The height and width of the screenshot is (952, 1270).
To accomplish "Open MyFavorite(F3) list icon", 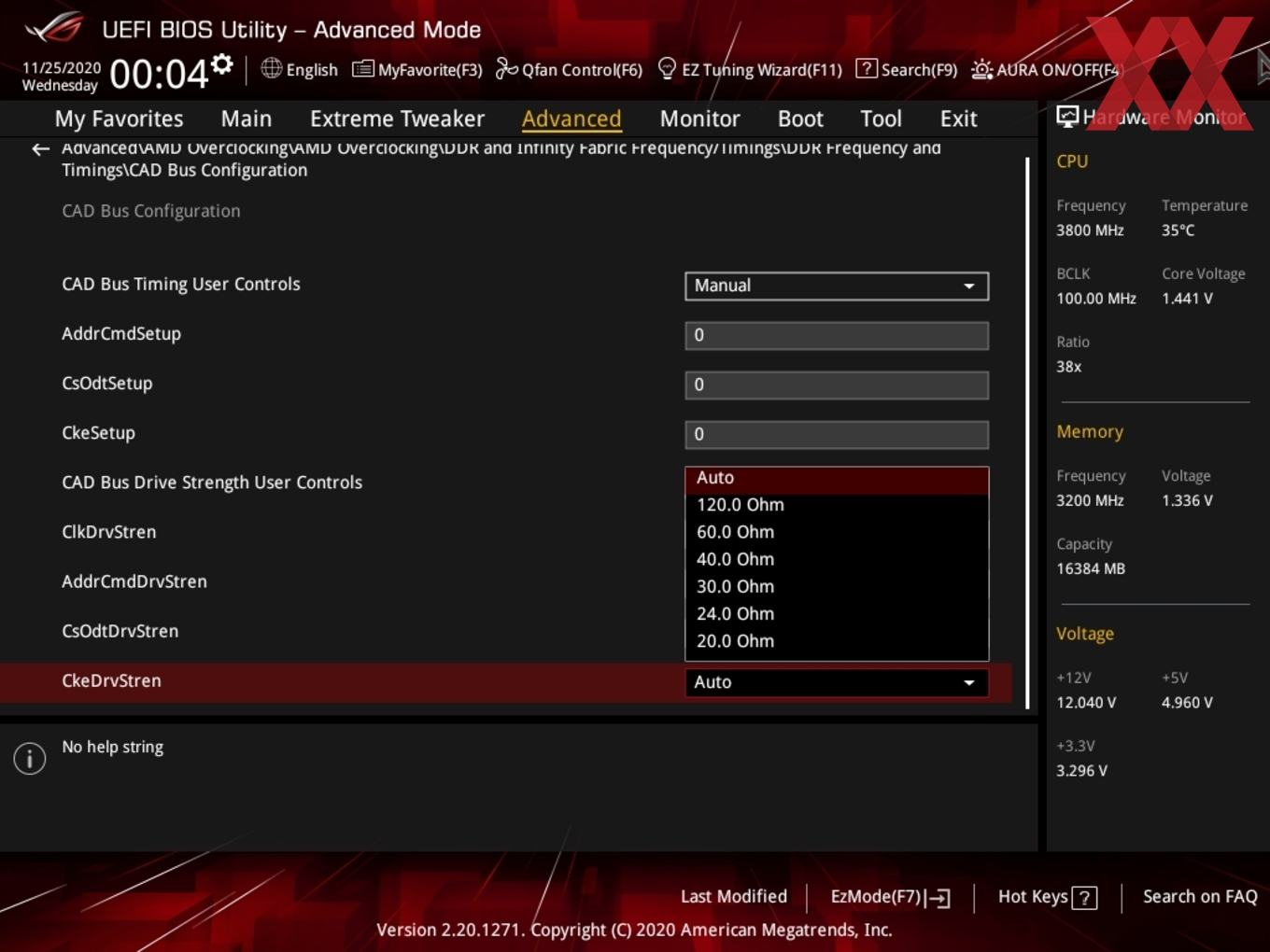I will click(x=363, y=69).
